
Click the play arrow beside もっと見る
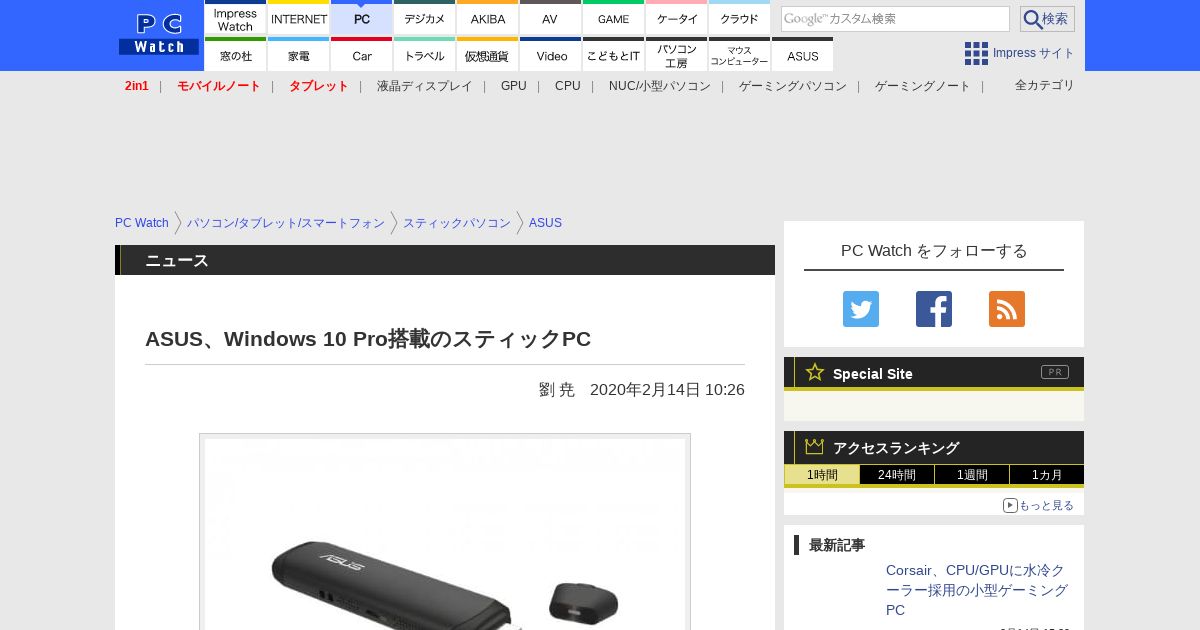[1010, 505]
